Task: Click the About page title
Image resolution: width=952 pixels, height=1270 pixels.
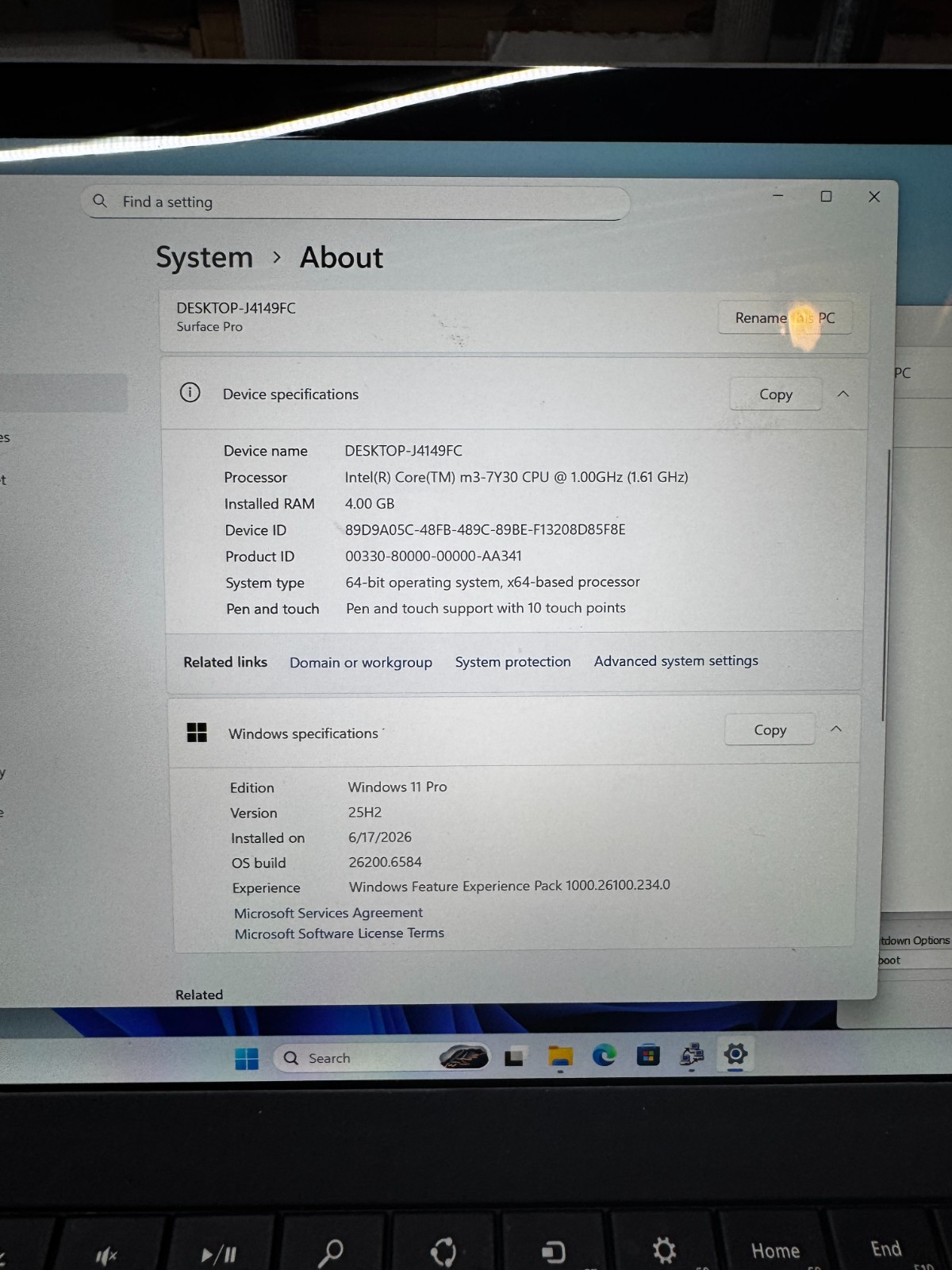Action: tap(341, 257)
